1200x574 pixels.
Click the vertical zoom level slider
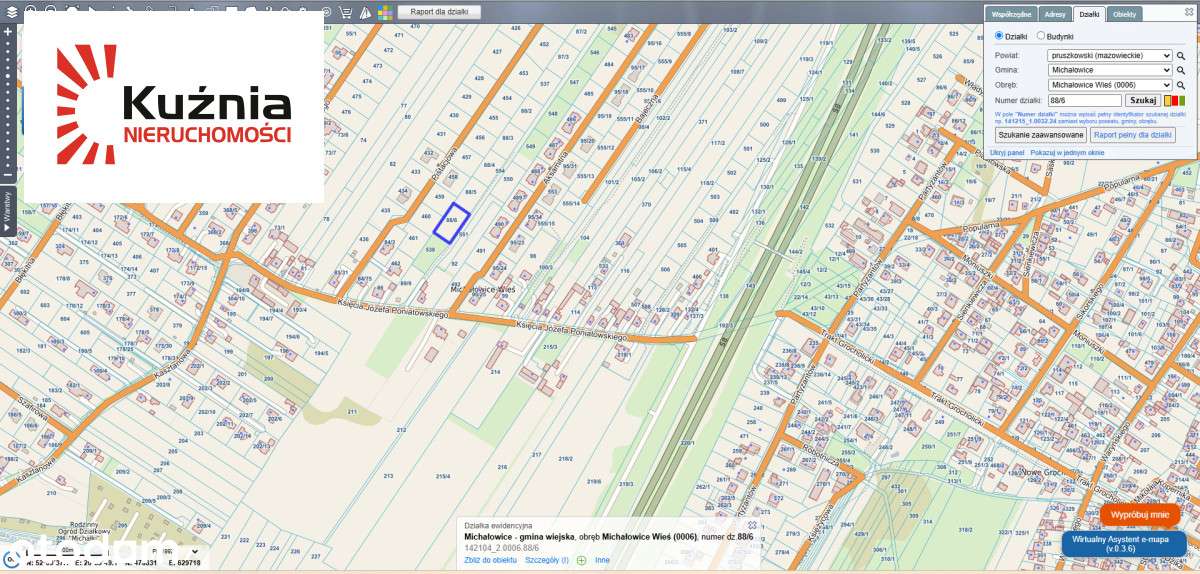tap(8, 105)
